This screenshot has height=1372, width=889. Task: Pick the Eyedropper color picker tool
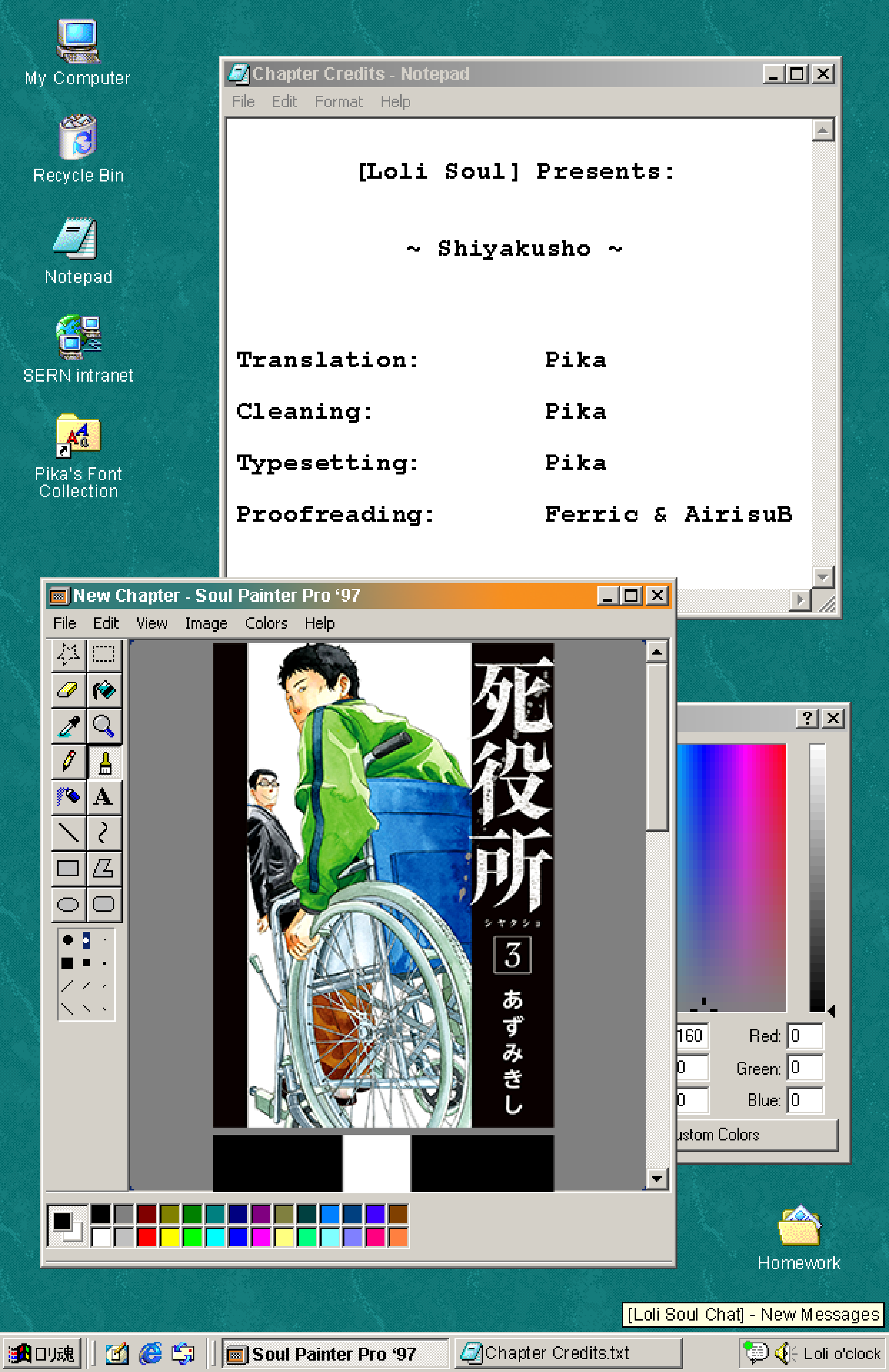(69, 726)
